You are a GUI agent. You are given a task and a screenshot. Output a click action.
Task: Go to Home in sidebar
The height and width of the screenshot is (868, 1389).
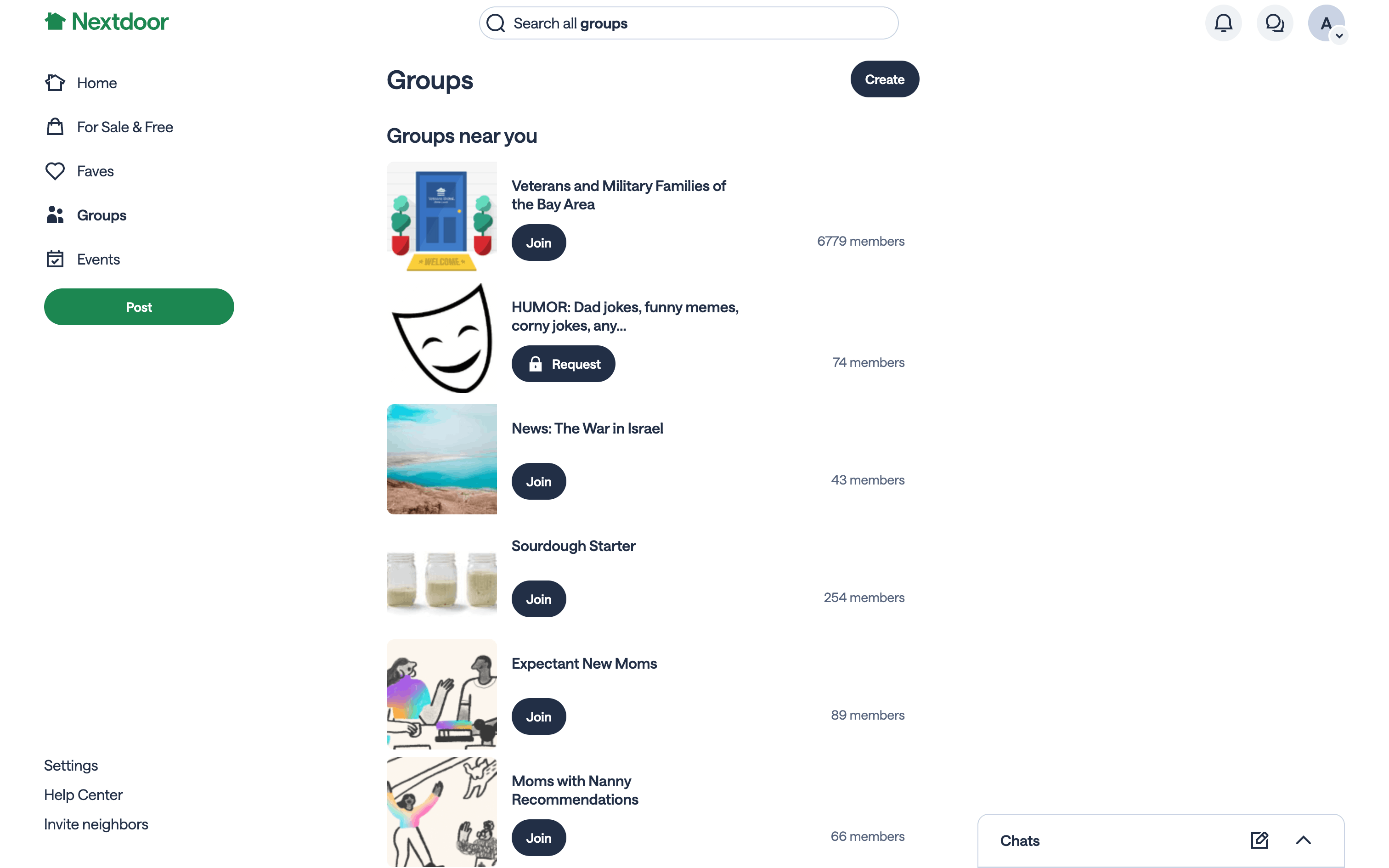tap(96, 83)
